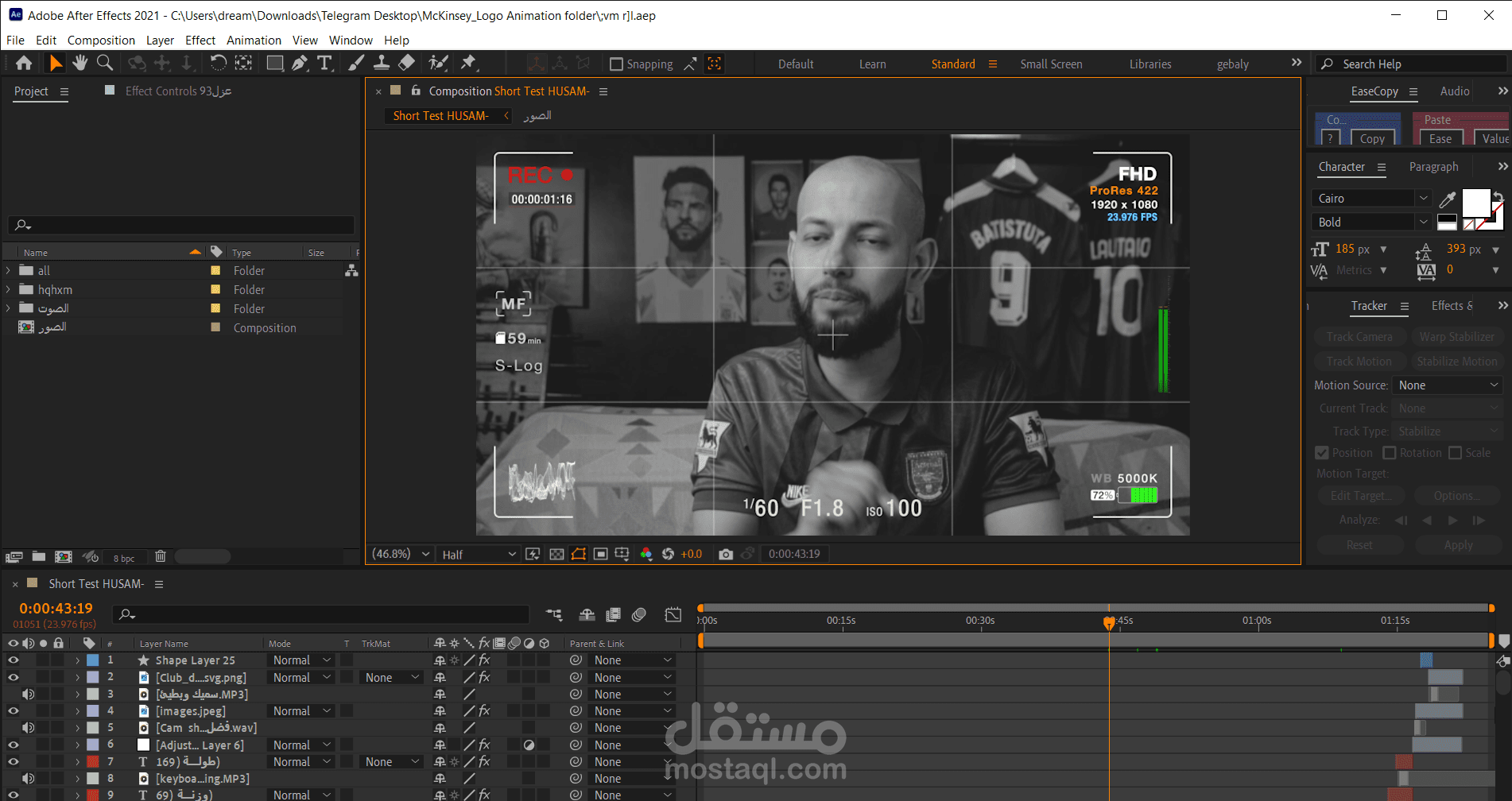The height and width of the screenshot is (801, 1512).
Task: Switch to the Audio panel tab
Action: coord(1455,91)
